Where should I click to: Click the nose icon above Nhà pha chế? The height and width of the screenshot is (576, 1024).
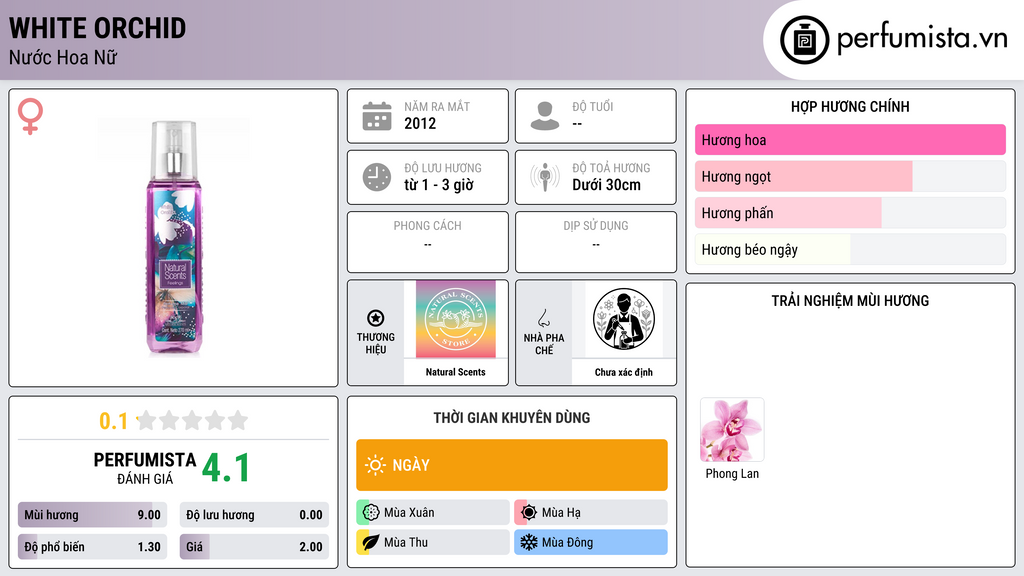[x=543, y=318]
